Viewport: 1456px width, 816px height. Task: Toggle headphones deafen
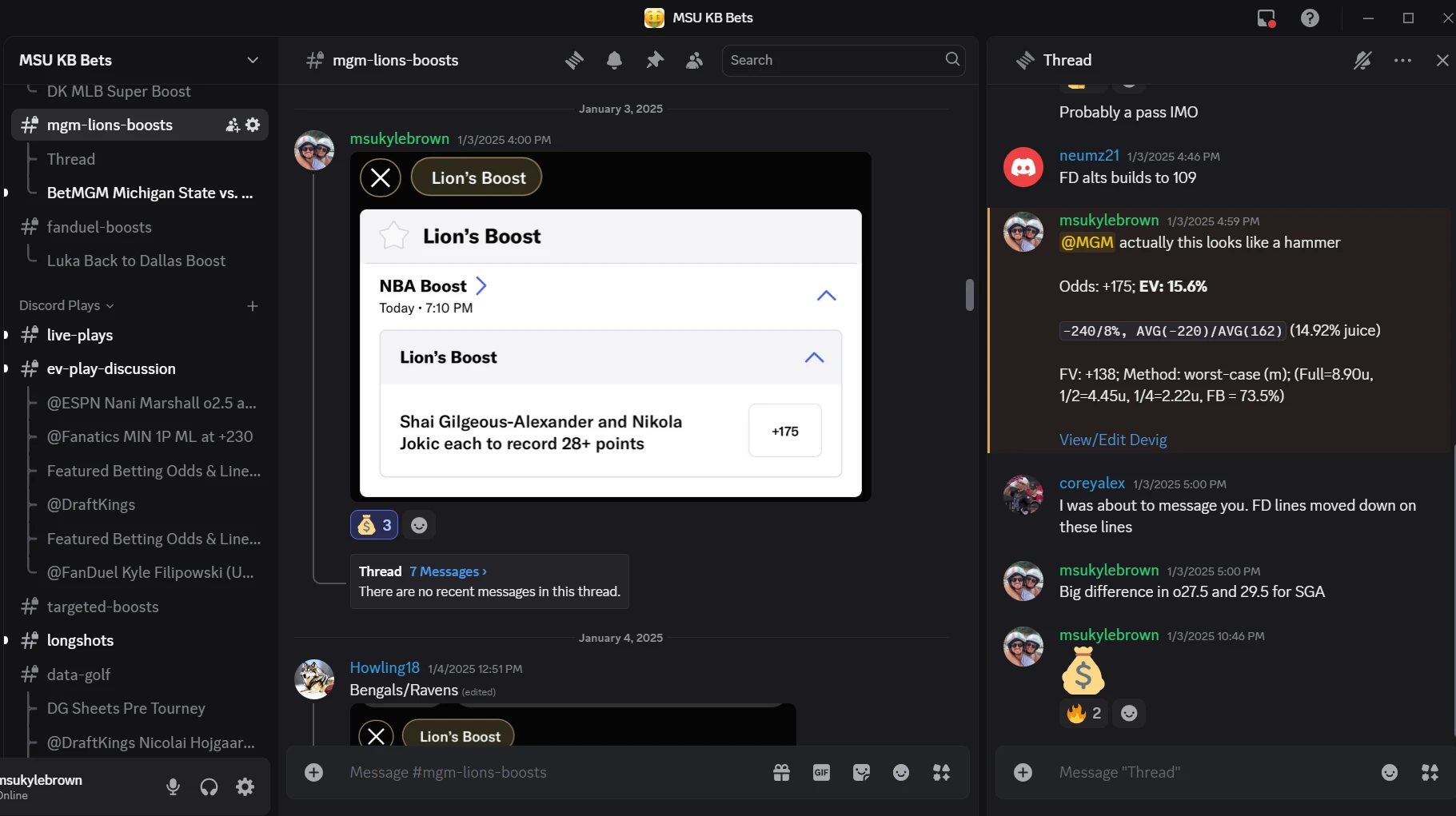click(209, 786)
